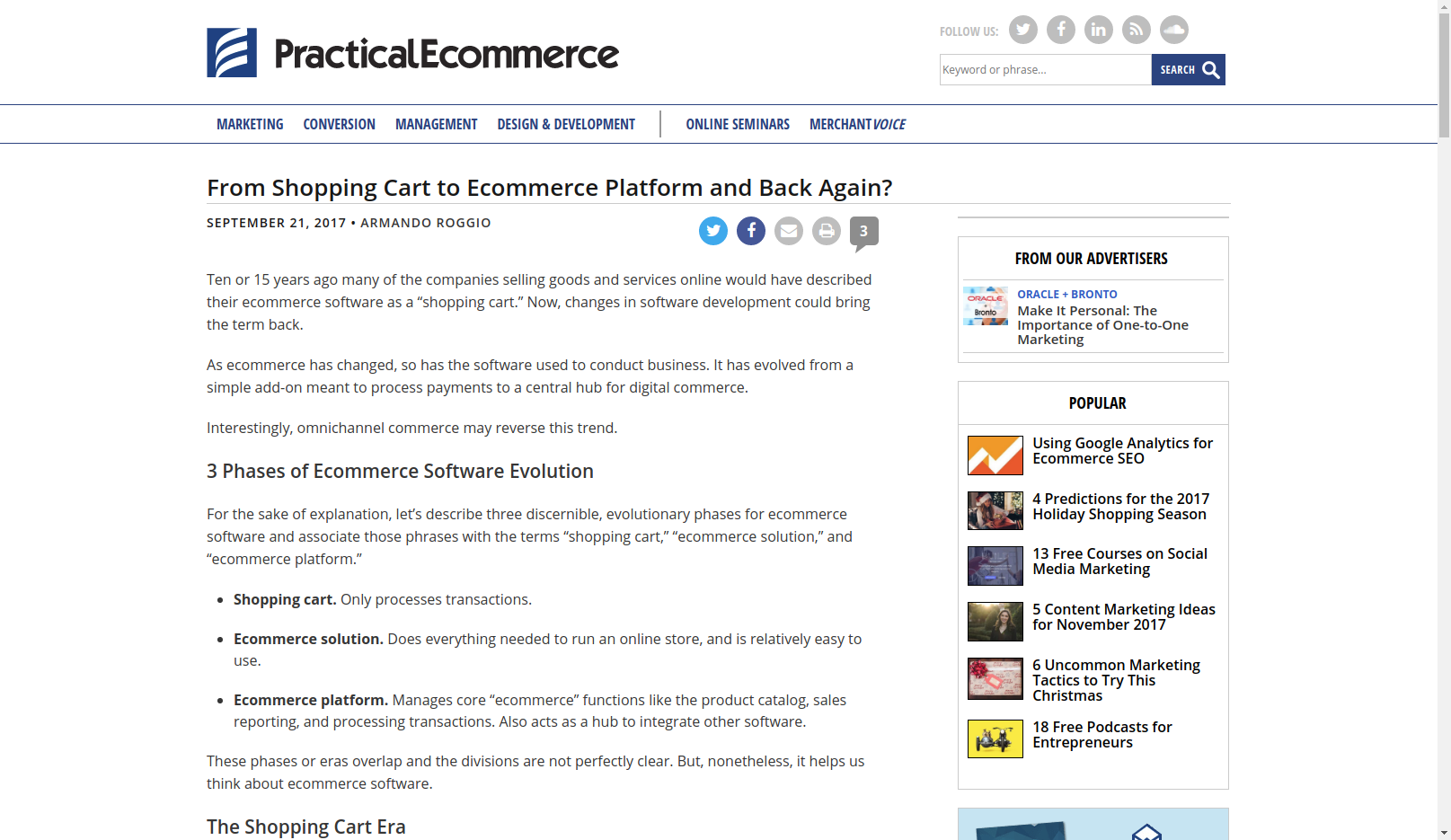Open Merchant Voice section
This screenshot has width=1451, height=840.
[857, 124]
